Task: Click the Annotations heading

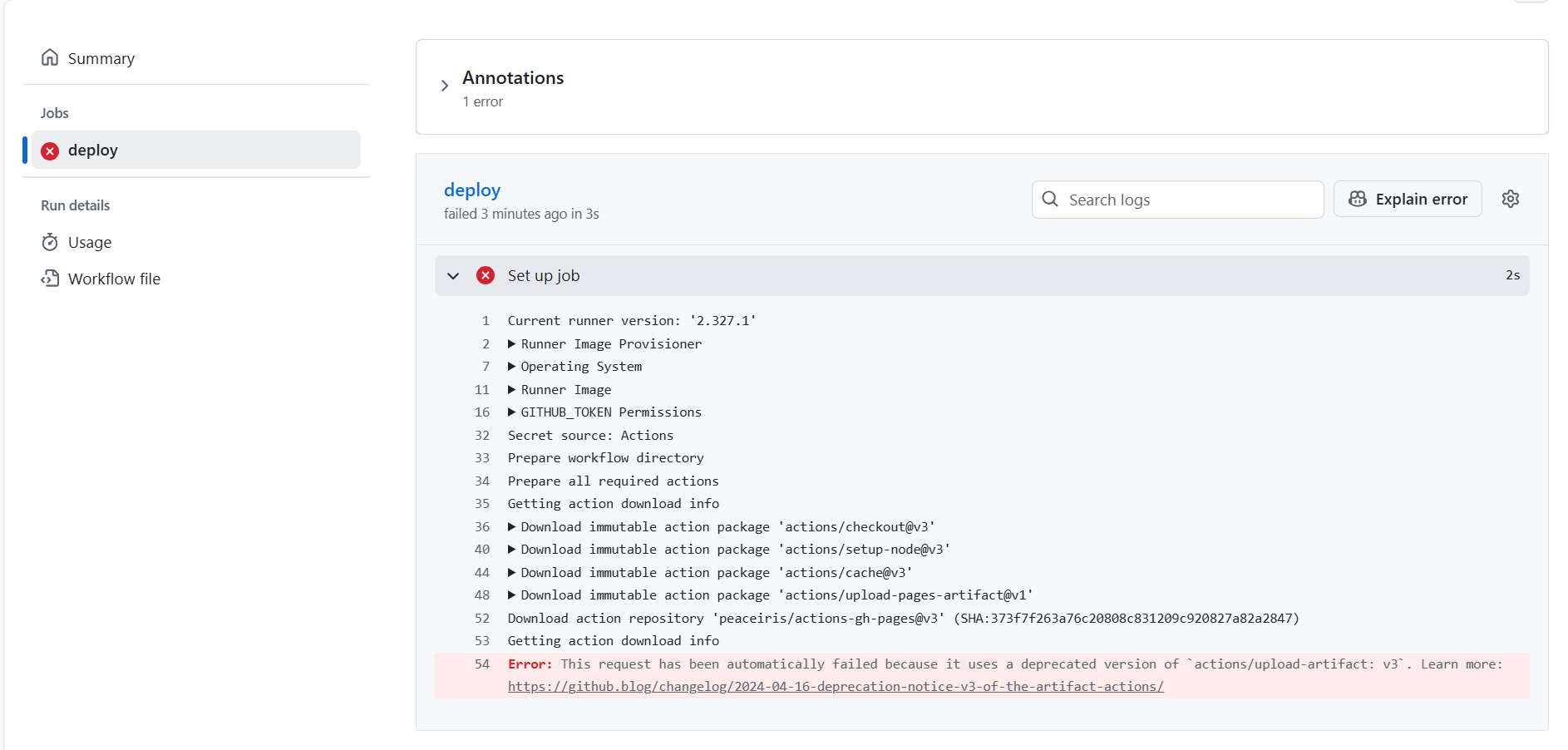Action: (513, 77)
